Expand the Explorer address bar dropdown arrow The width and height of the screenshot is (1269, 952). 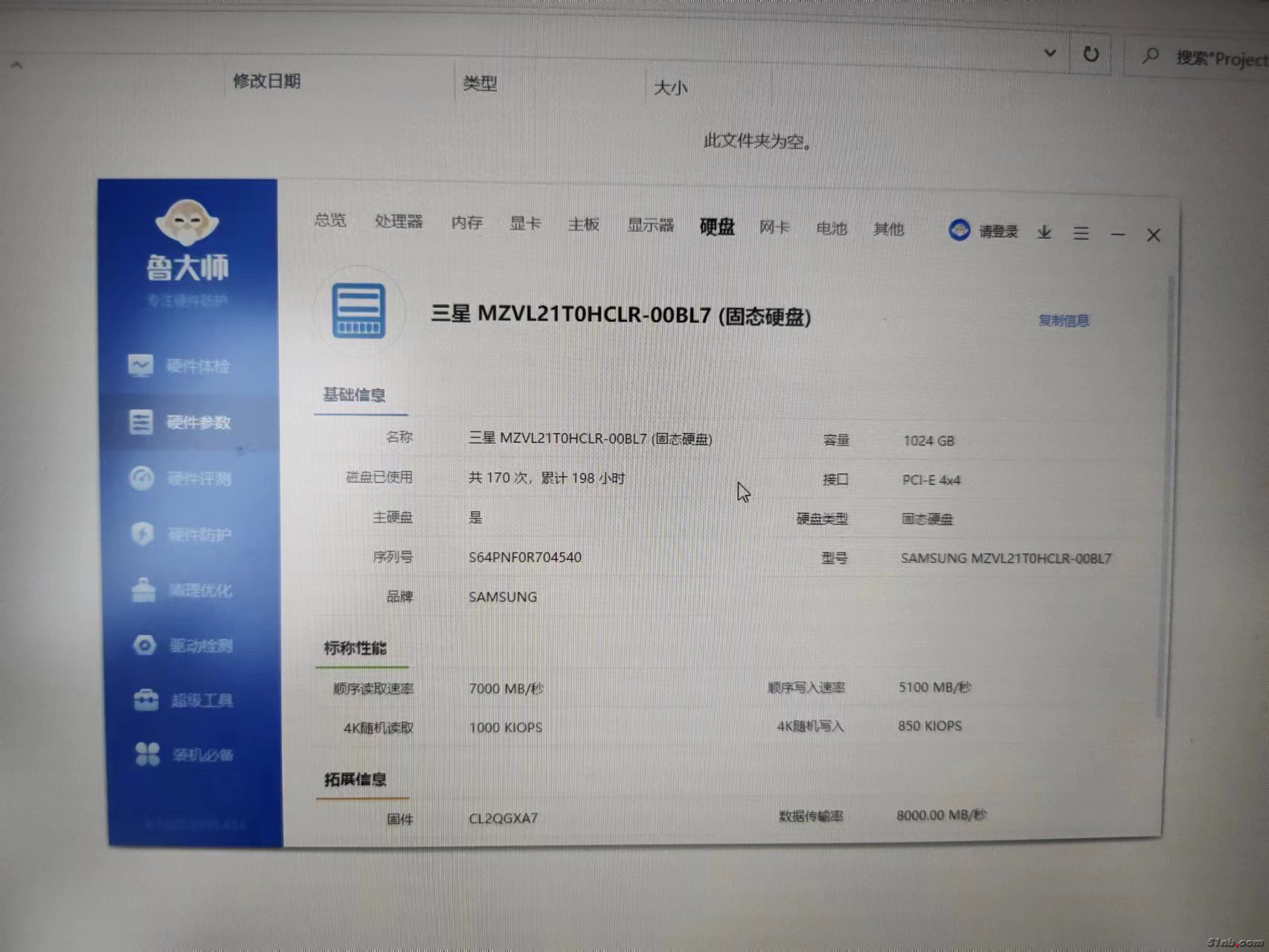coord(1050,54)
